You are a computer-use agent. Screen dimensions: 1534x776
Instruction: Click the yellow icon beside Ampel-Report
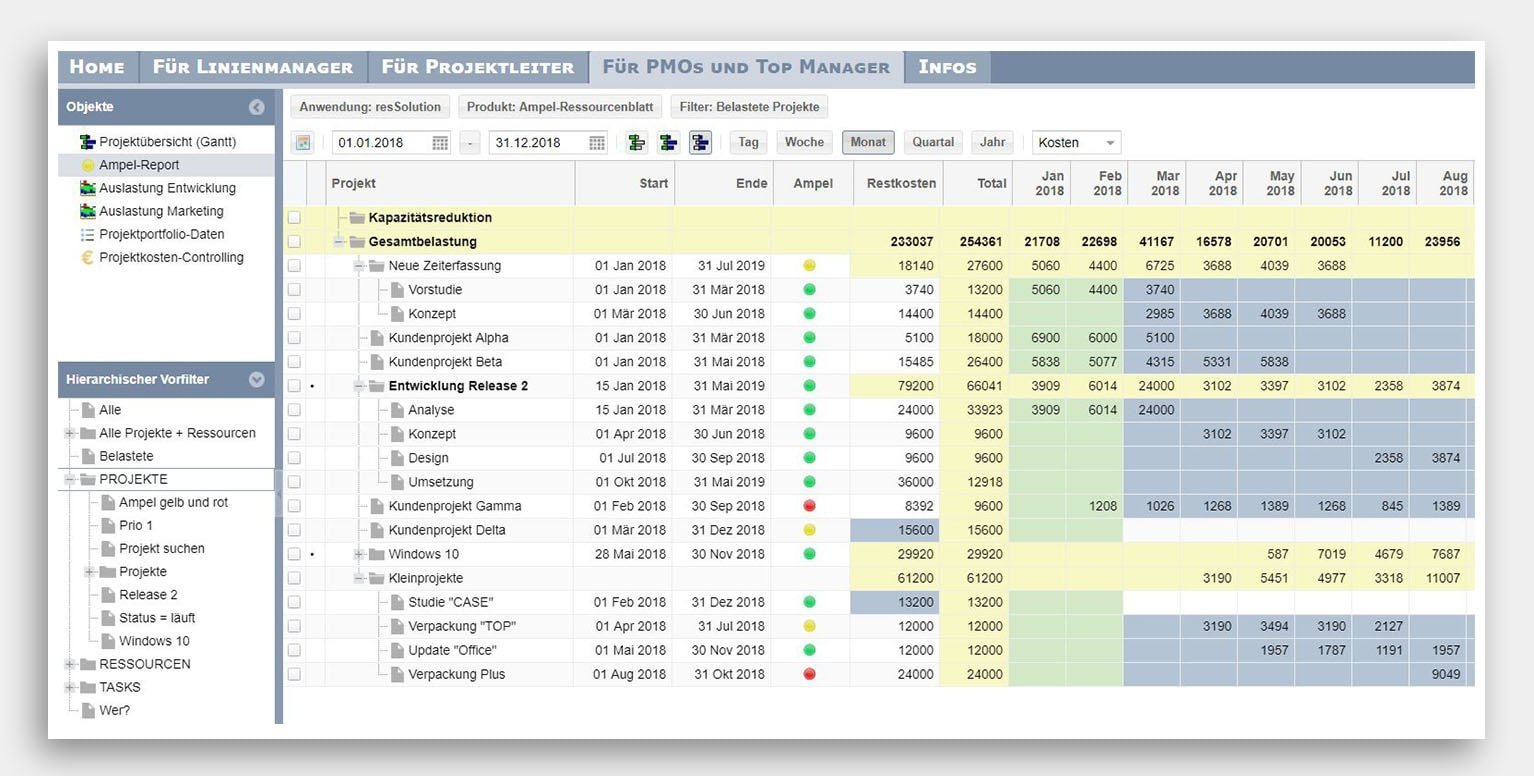88,165
